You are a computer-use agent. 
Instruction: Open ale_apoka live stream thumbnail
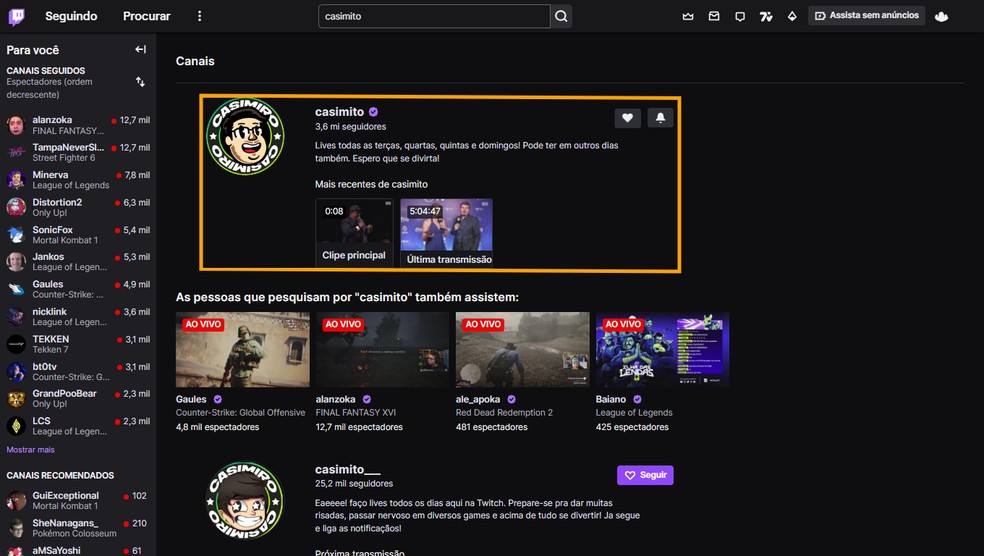coord(522,350)
